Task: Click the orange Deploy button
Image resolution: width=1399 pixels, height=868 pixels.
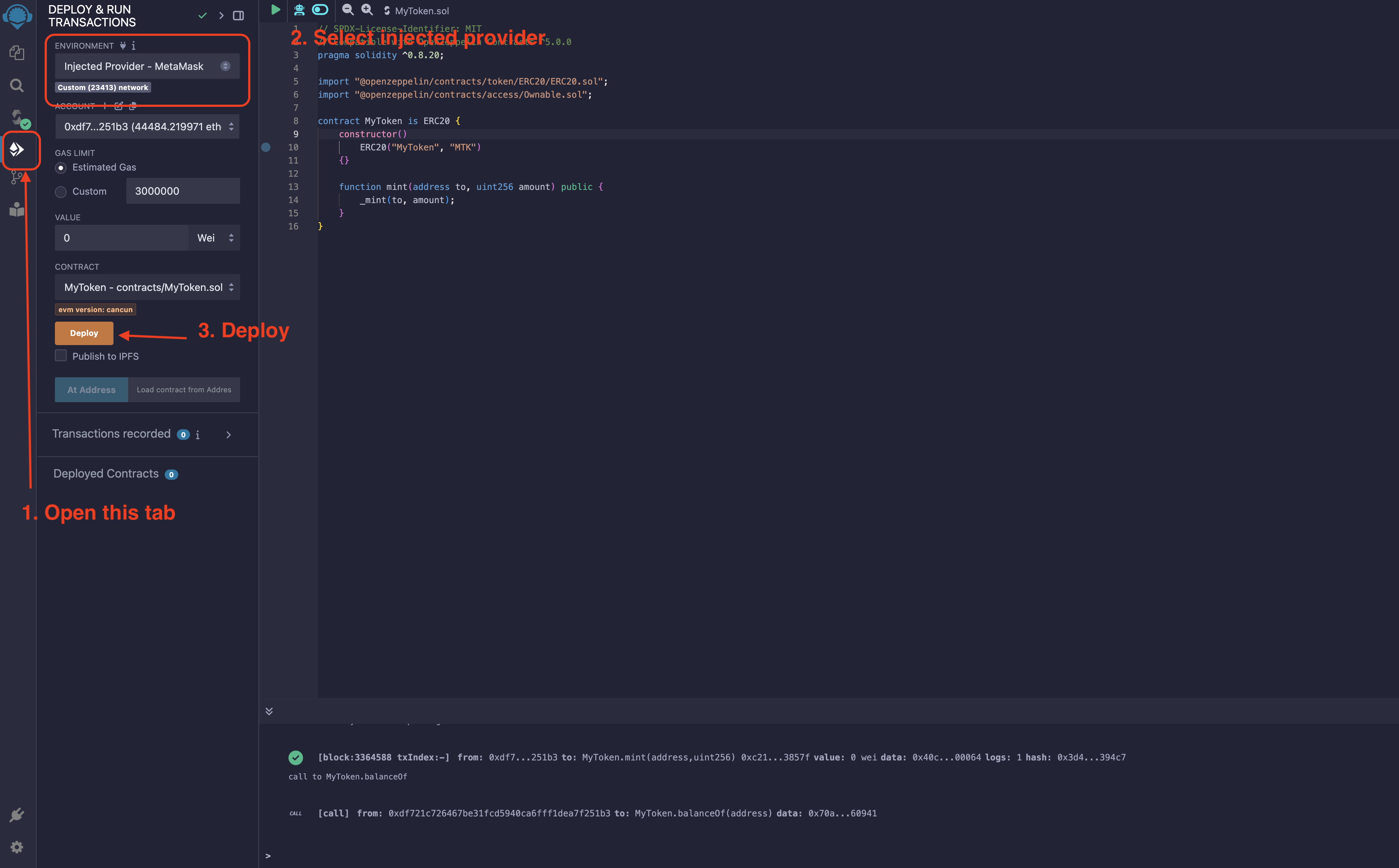Action: (x=83, y=333)
